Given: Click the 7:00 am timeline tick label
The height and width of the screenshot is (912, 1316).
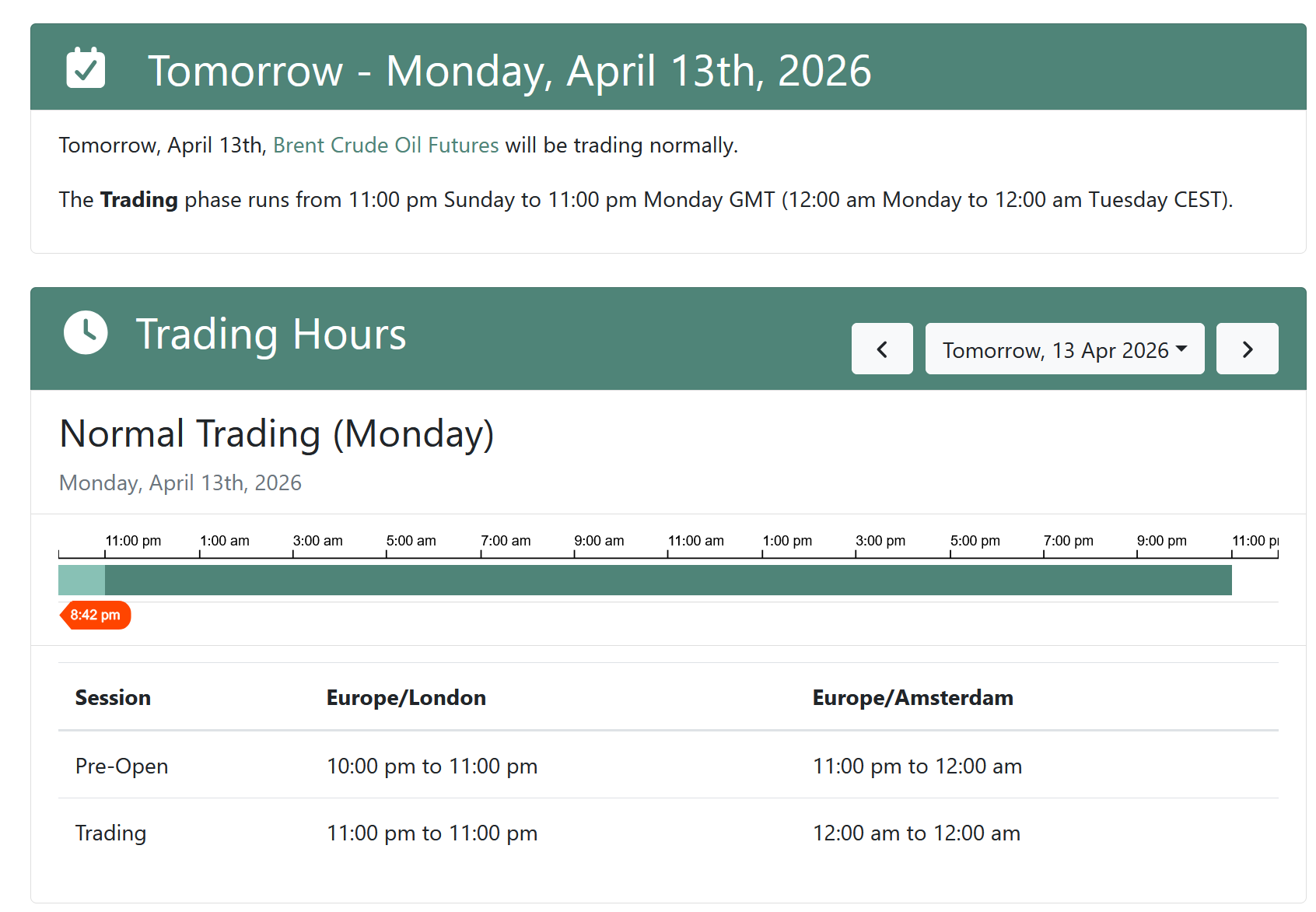Looking at the screenshot, I should click(x=506, y=540).
